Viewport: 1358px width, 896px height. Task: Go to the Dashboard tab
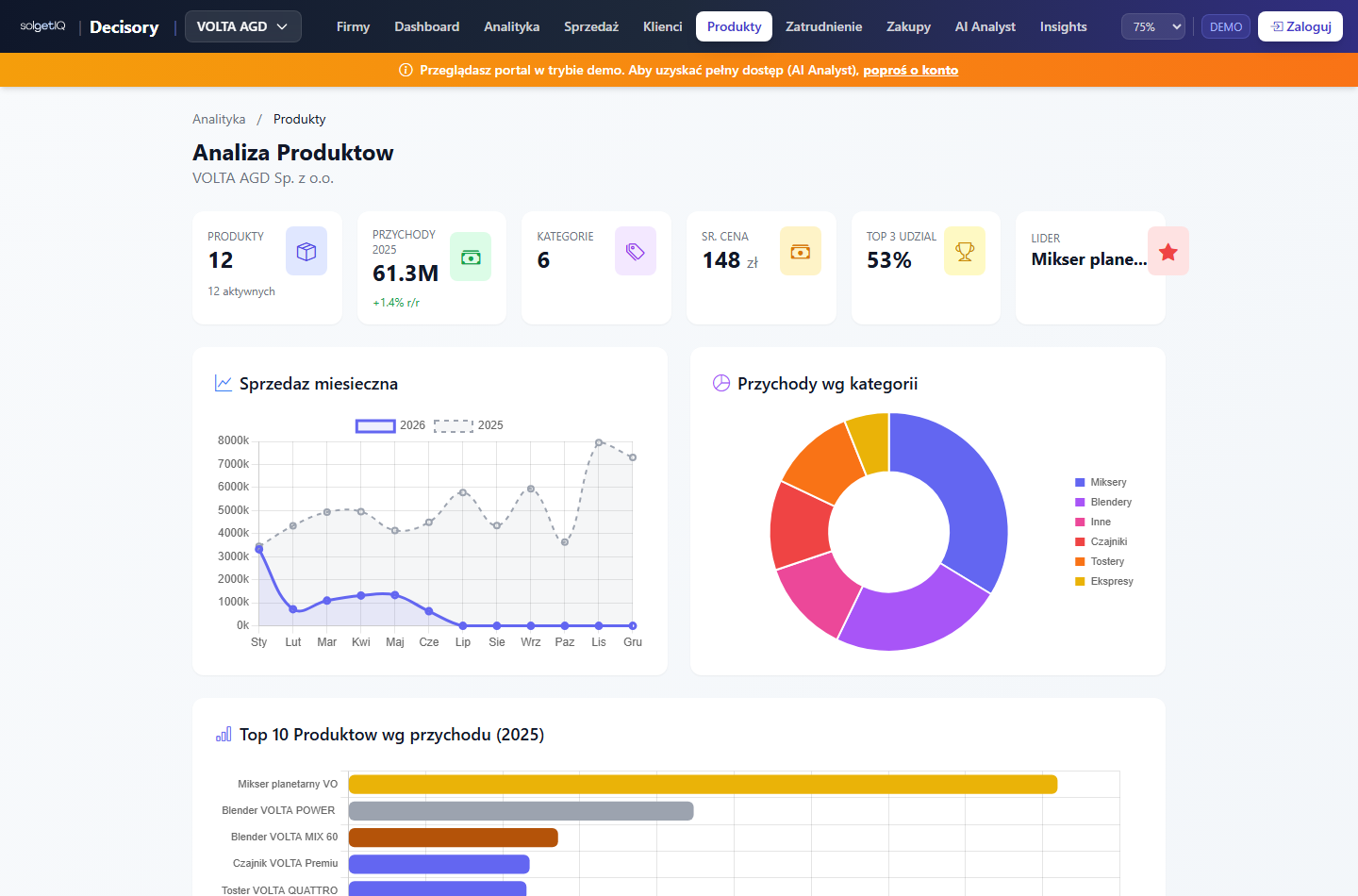[427, 26]
